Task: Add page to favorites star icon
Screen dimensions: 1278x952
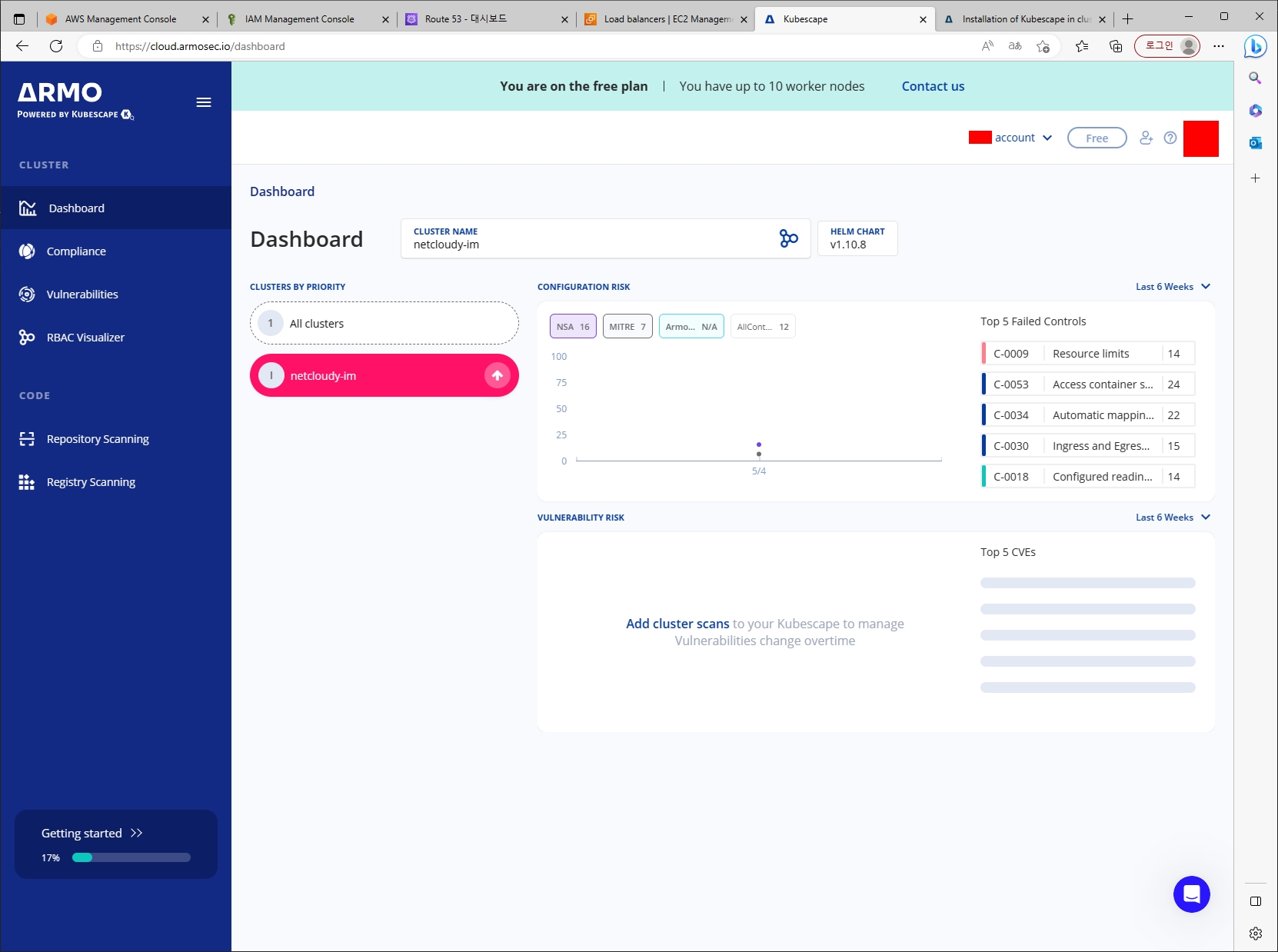Action: tap(1043, 46)
